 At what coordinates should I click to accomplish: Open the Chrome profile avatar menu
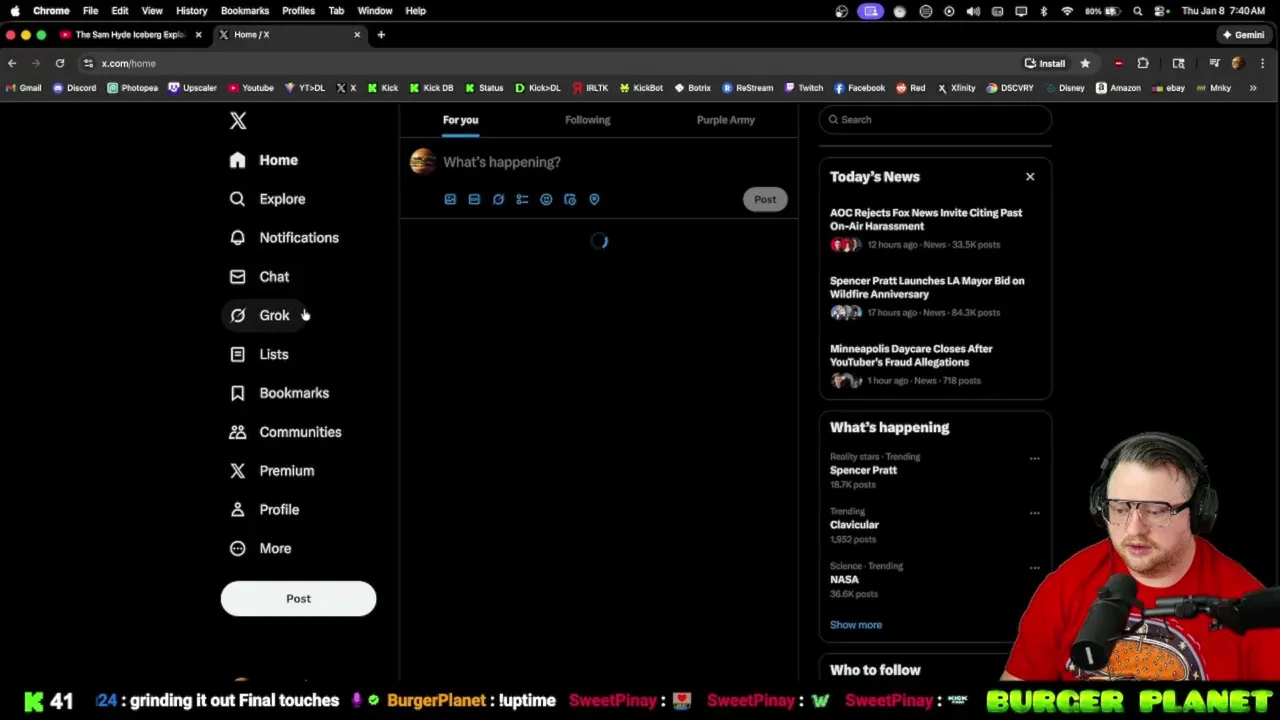1238,63
